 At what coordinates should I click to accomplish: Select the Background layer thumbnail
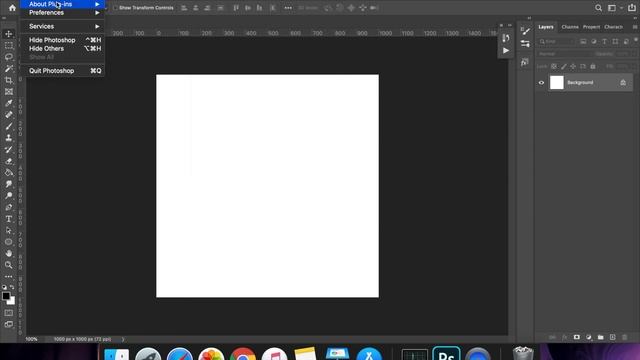[x=557, y=82]
